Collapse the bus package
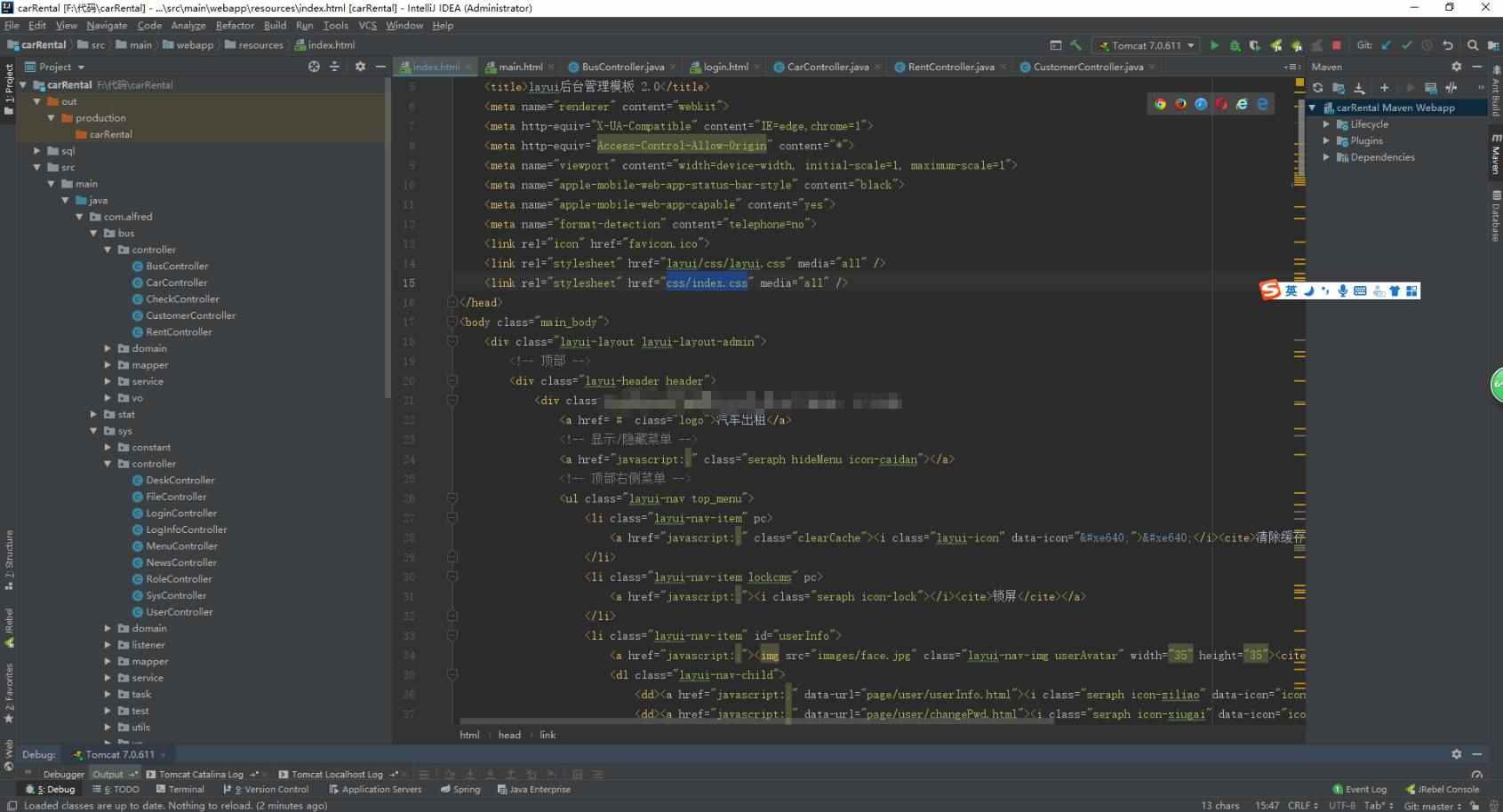 tap(94, 233)
